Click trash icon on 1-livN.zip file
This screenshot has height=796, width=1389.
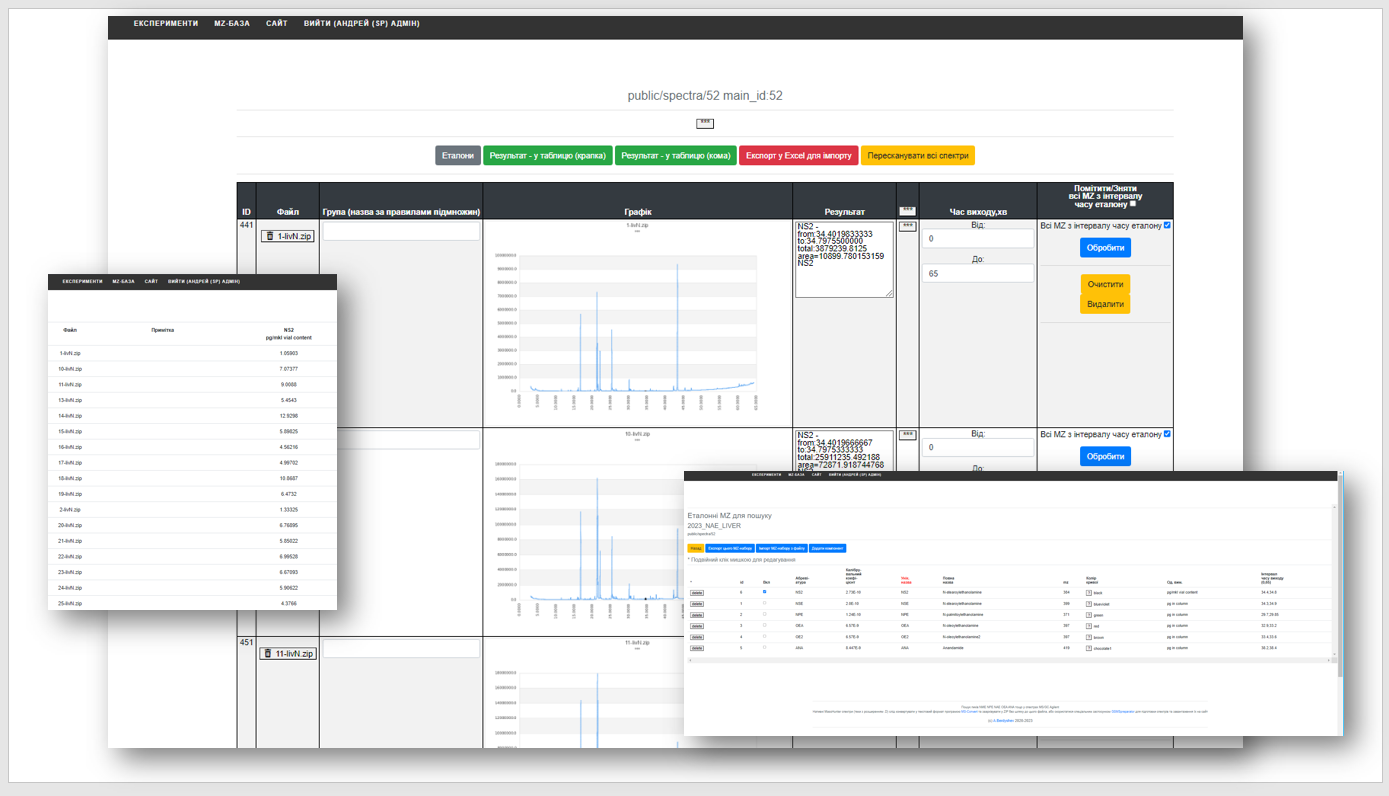(269, 236)
